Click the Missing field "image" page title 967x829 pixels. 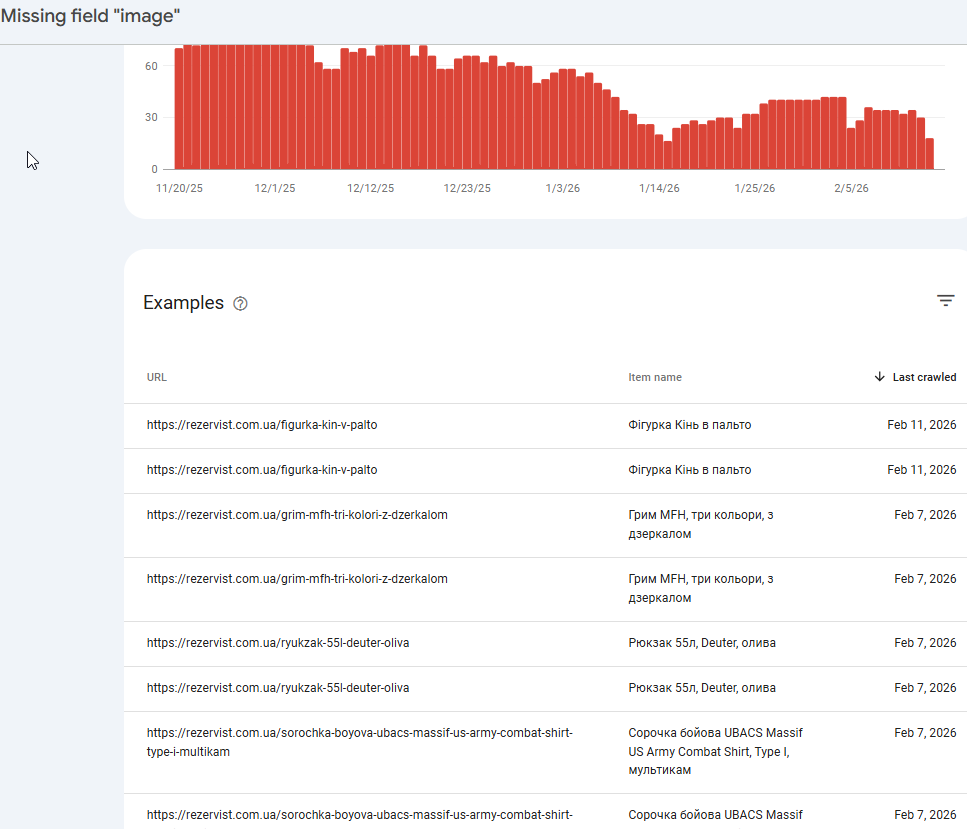pos(91,15)
